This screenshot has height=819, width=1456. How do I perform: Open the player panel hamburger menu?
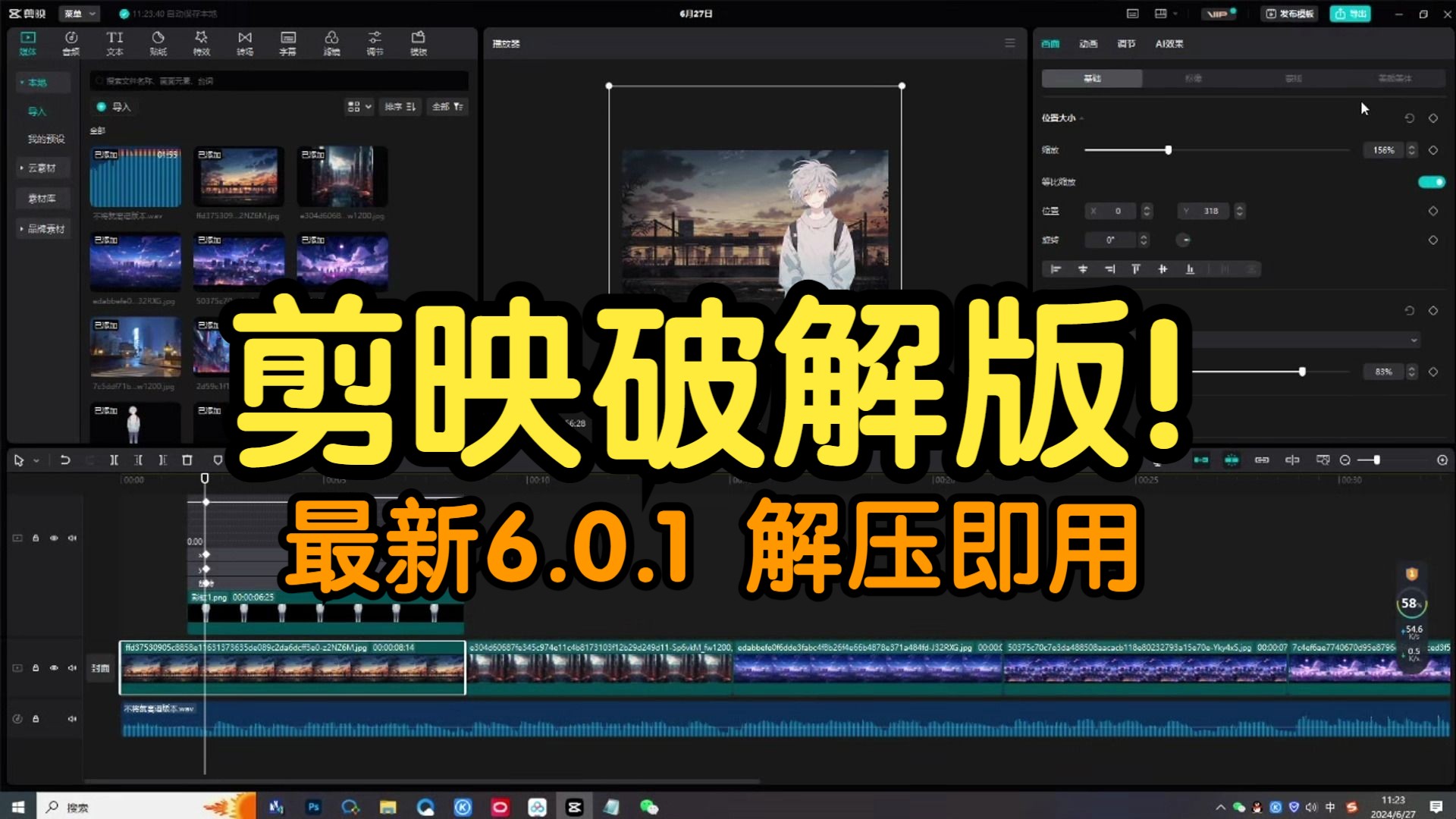point(1010,43)
